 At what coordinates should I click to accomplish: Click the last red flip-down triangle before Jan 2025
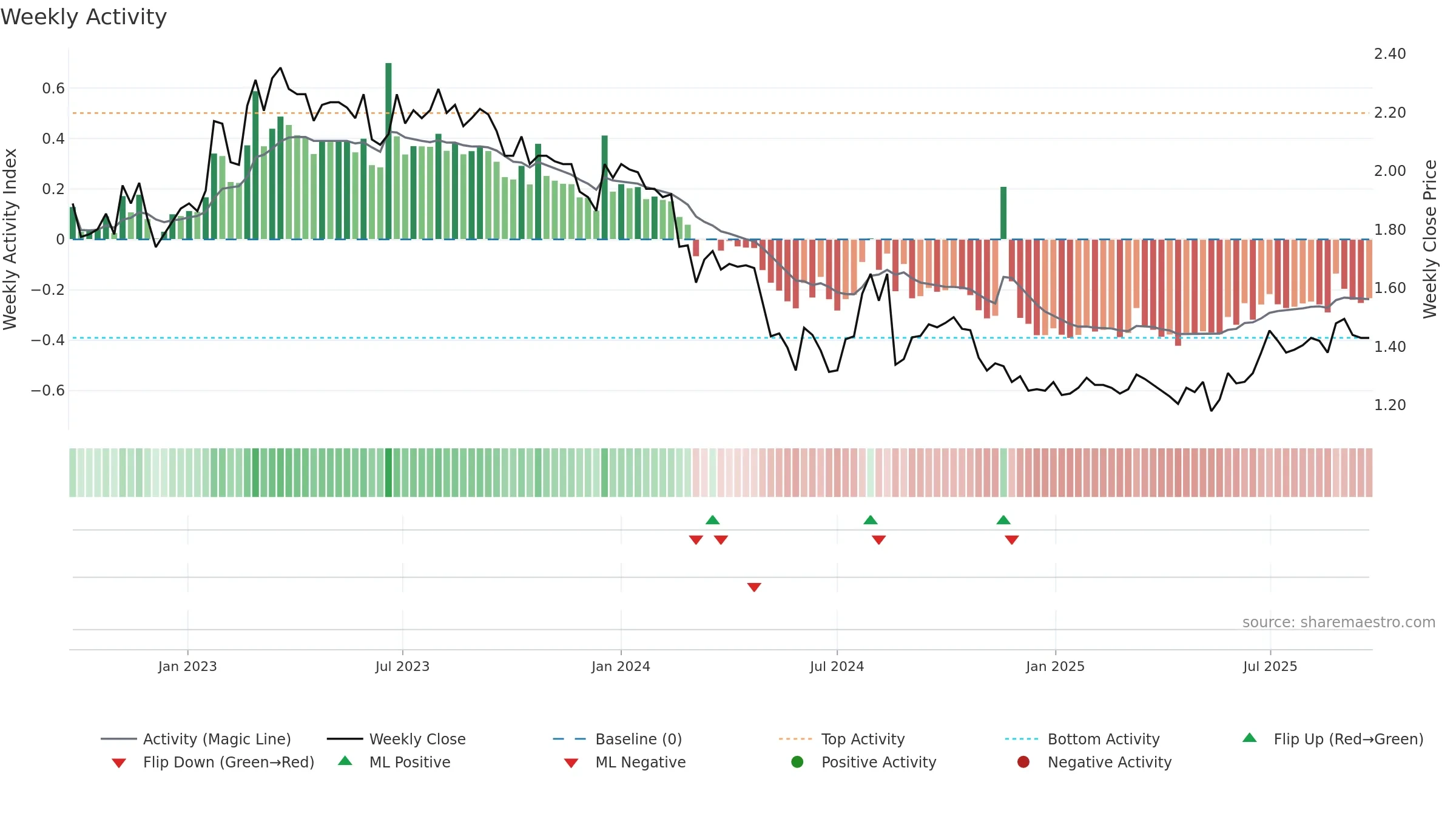pos(1012,540)
